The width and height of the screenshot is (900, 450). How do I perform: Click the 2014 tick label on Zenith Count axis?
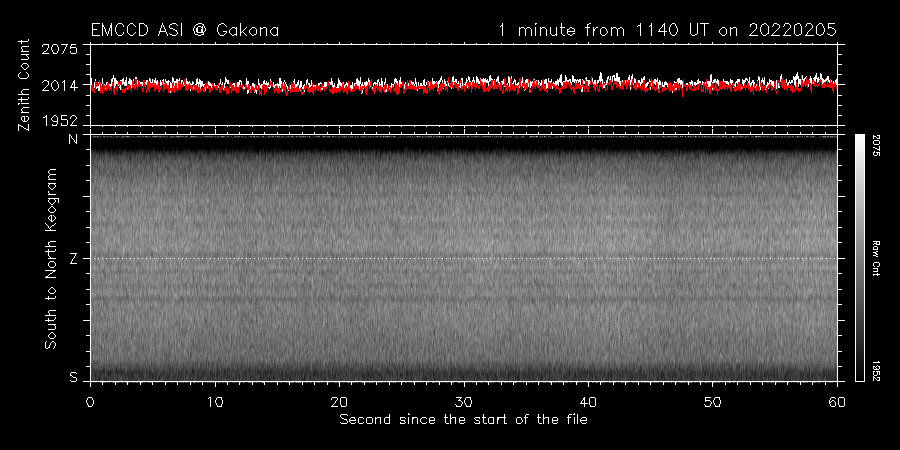click(x=59, y=86)
